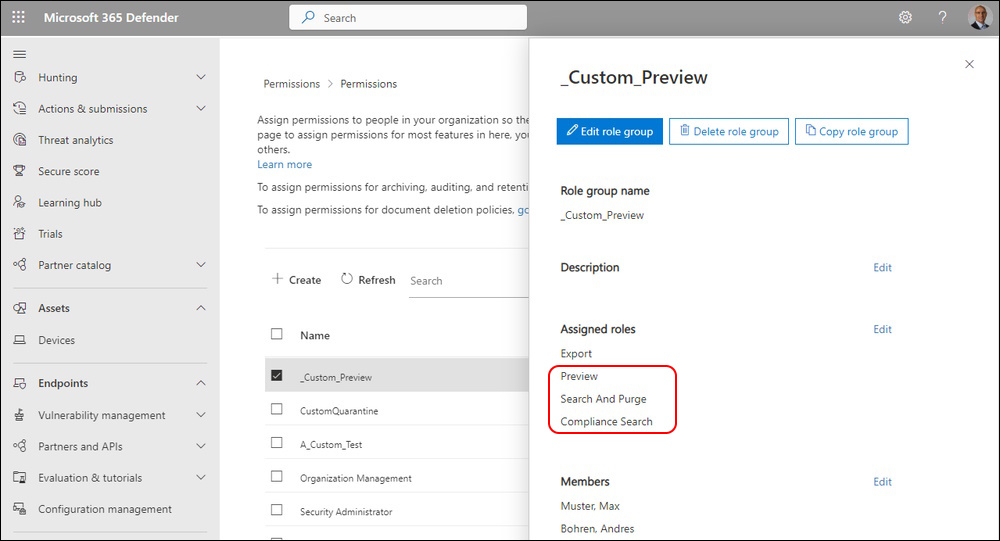
Task: Click the Devices laptop icon
Action: 20,340
